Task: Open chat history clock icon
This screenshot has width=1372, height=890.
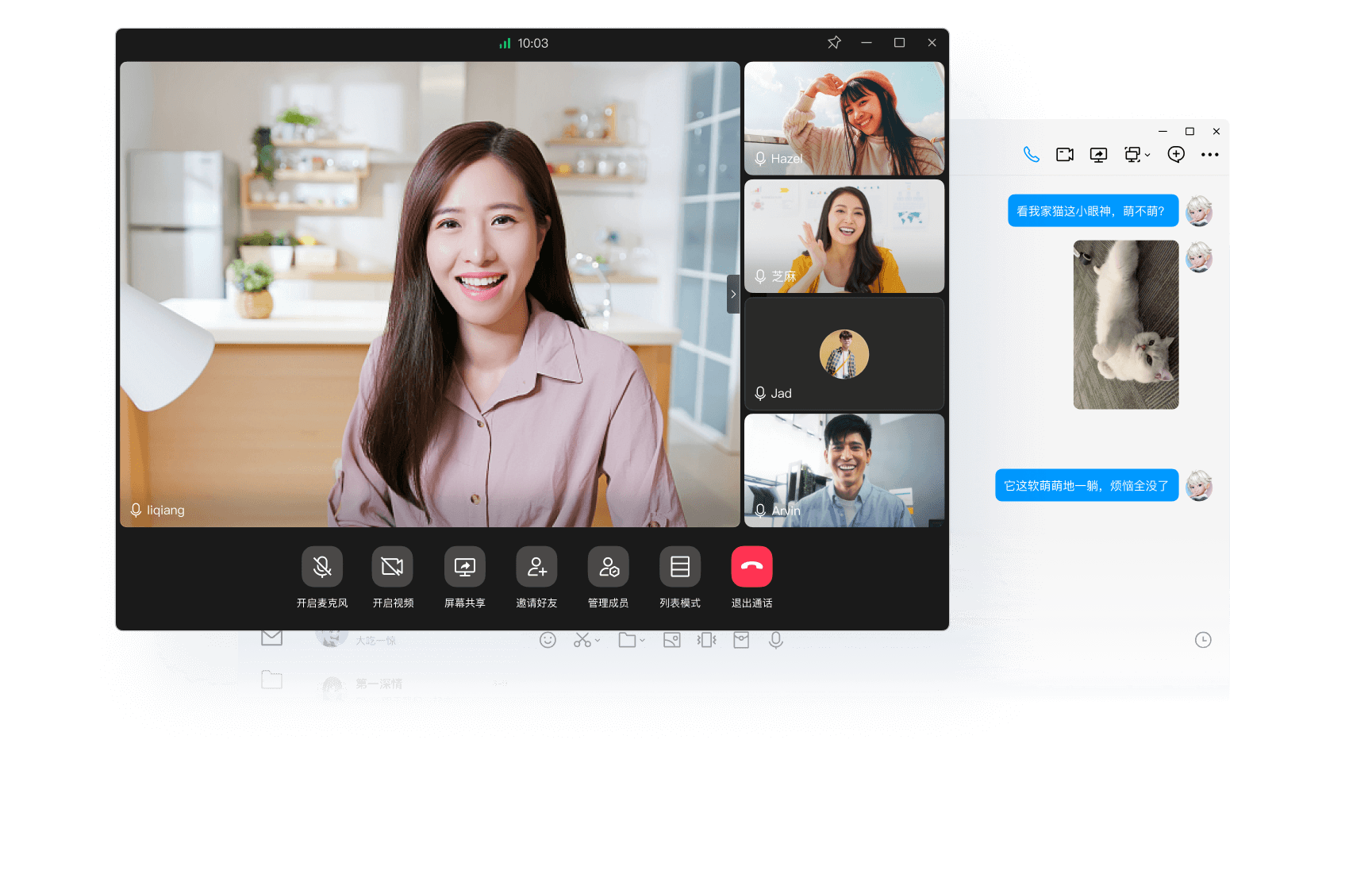Action: click(x=1203, y=640)
